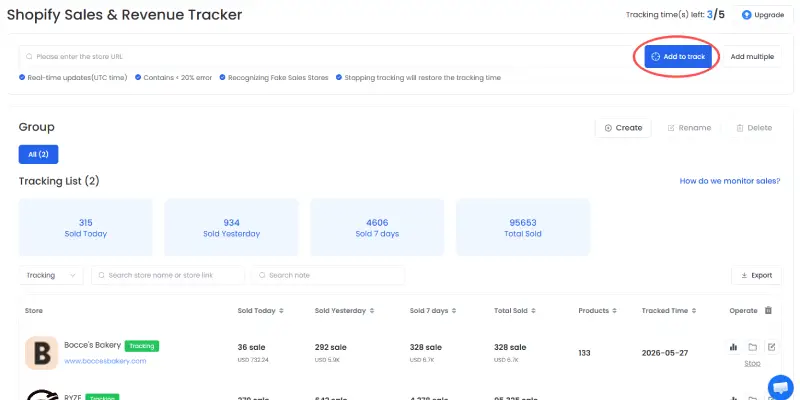Click Recognizing Fake Sales Stores text
Screen dimensions: 800x400
[278, 78]
